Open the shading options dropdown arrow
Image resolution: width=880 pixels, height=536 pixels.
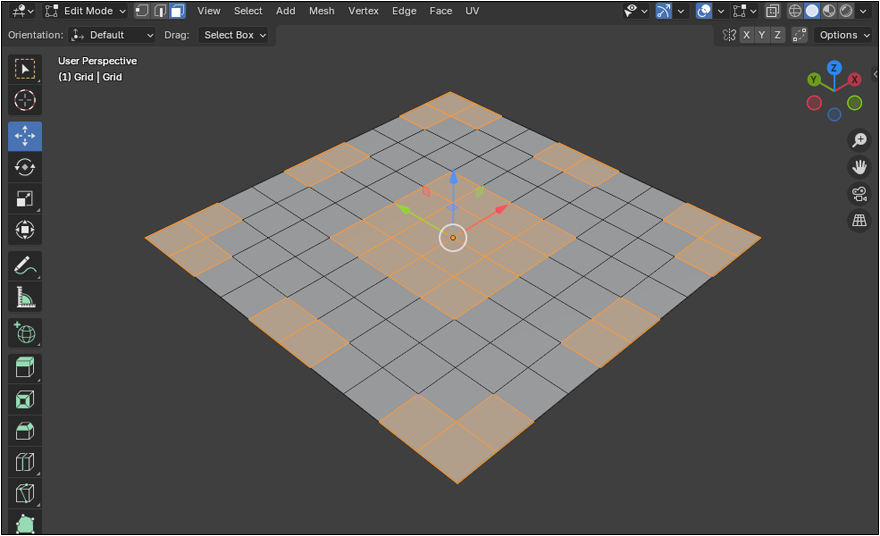863,11
